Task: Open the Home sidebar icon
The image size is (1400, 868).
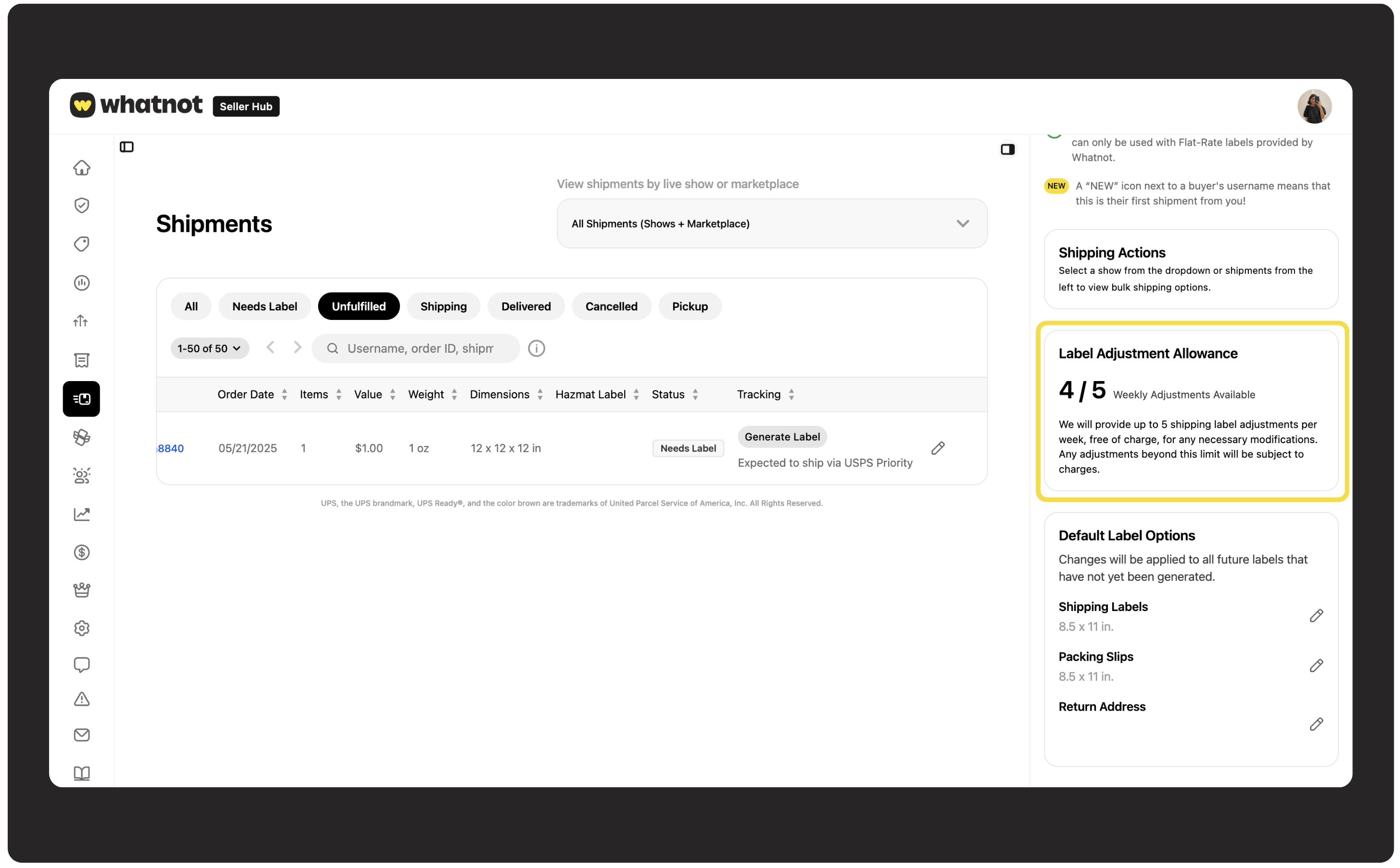Action: pyautogui.click(x=81, y=167)
